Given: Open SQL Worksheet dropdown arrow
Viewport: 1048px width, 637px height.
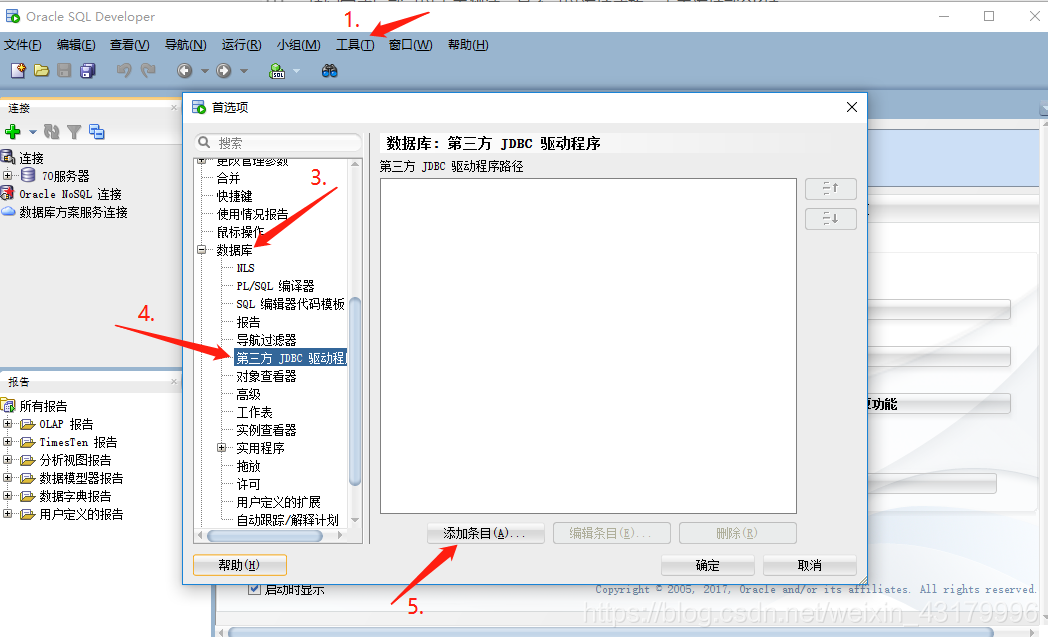Looking at the screenshot, I should click(296, 70).
